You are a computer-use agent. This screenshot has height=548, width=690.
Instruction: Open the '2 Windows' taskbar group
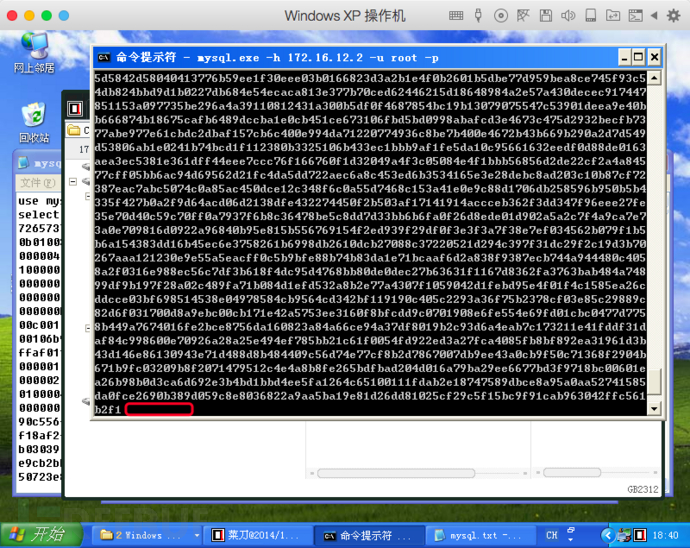[x=149, y=535]
